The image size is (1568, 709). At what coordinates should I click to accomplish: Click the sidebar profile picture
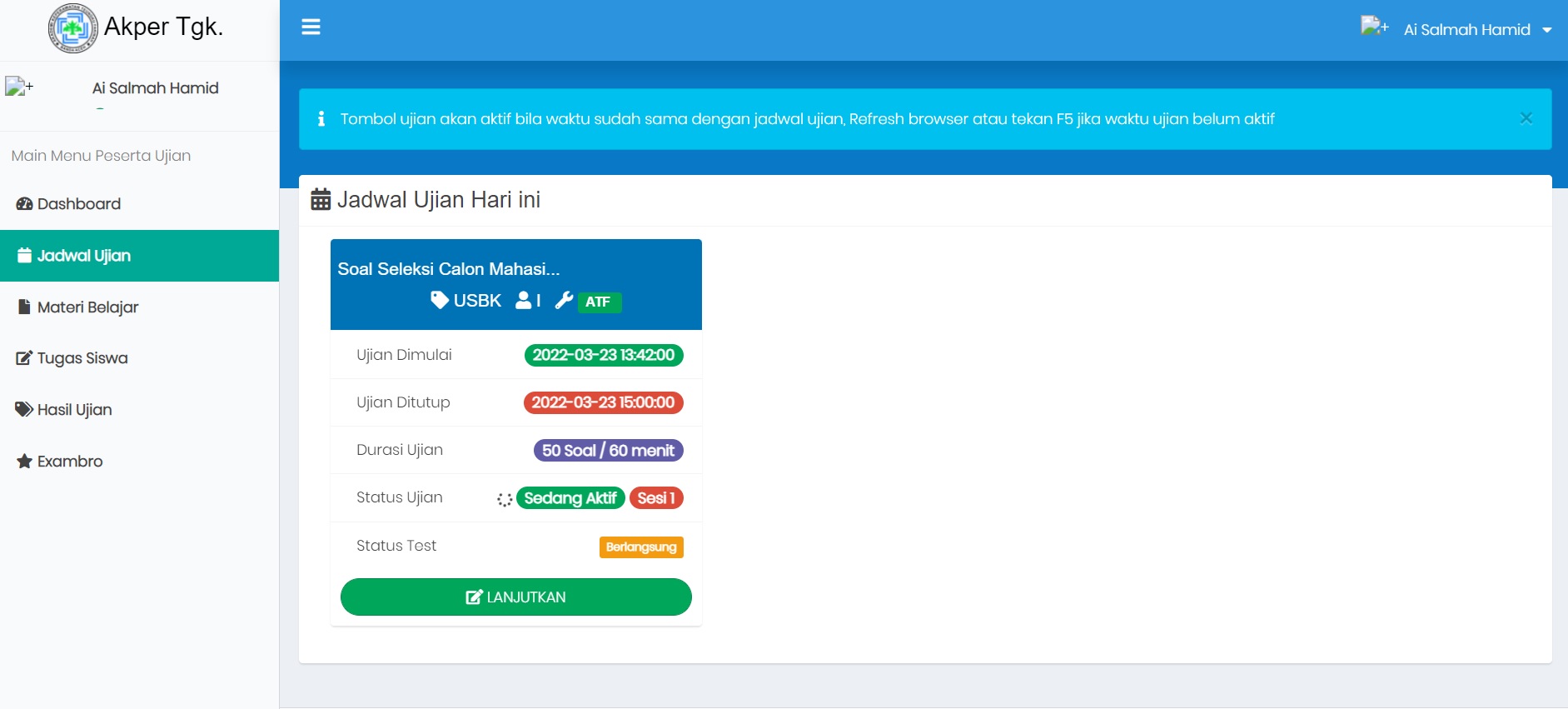pos(18,87)
